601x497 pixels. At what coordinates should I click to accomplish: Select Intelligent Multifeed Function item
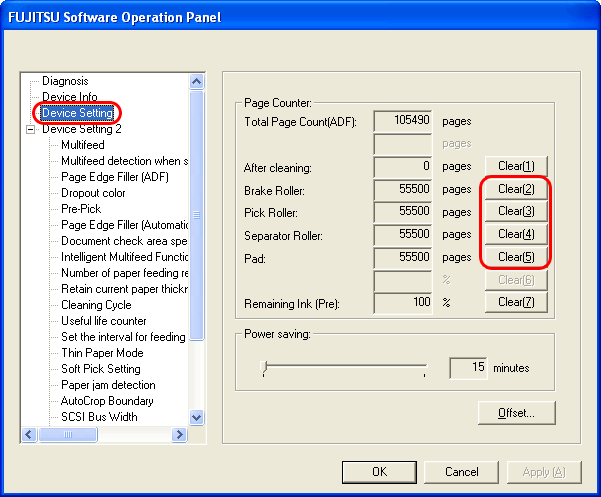pyautogui.click(x=125, y=257)
